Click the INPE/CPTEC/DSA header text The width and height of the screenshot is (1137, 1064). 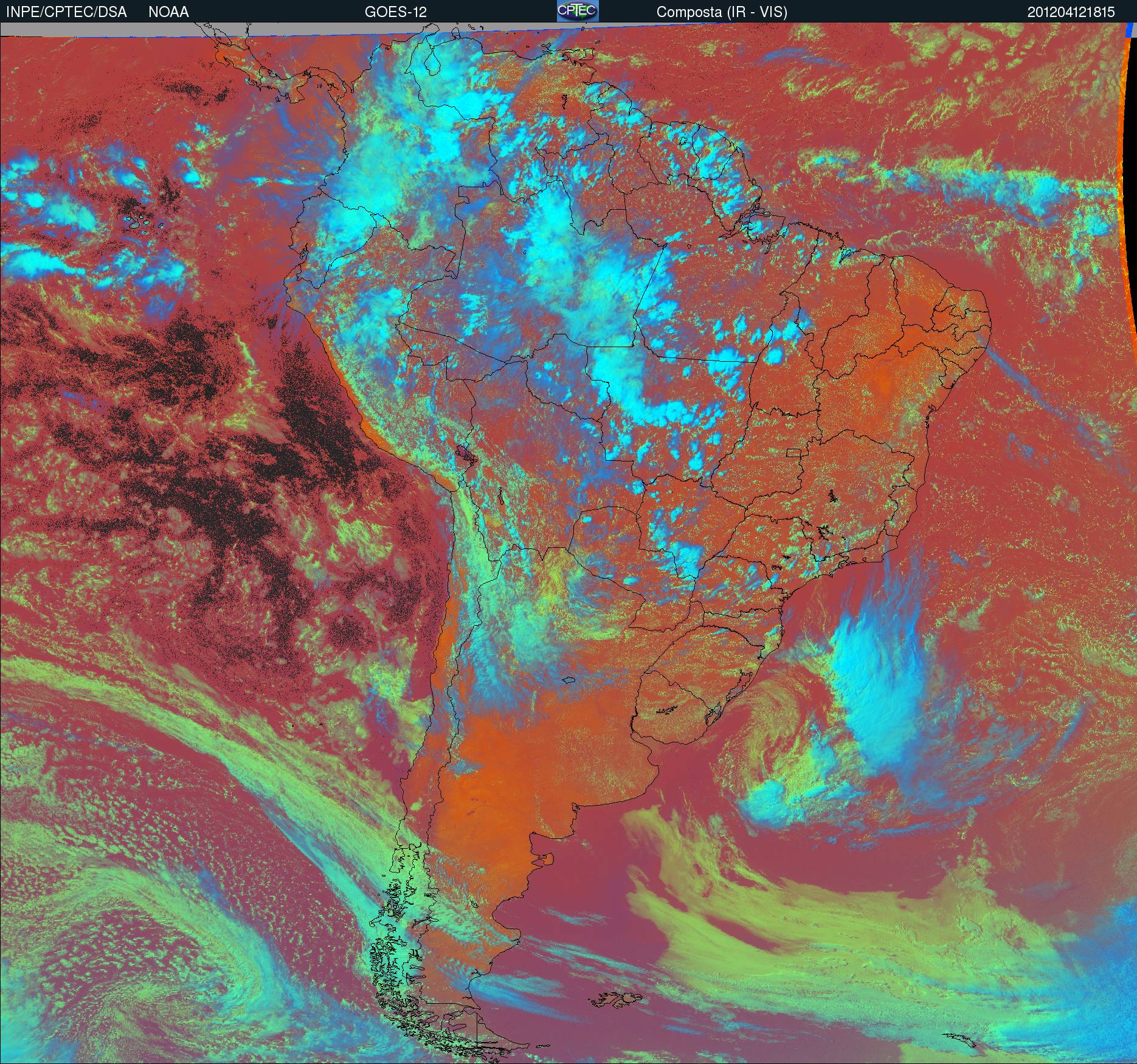click(x=66, y=12)
